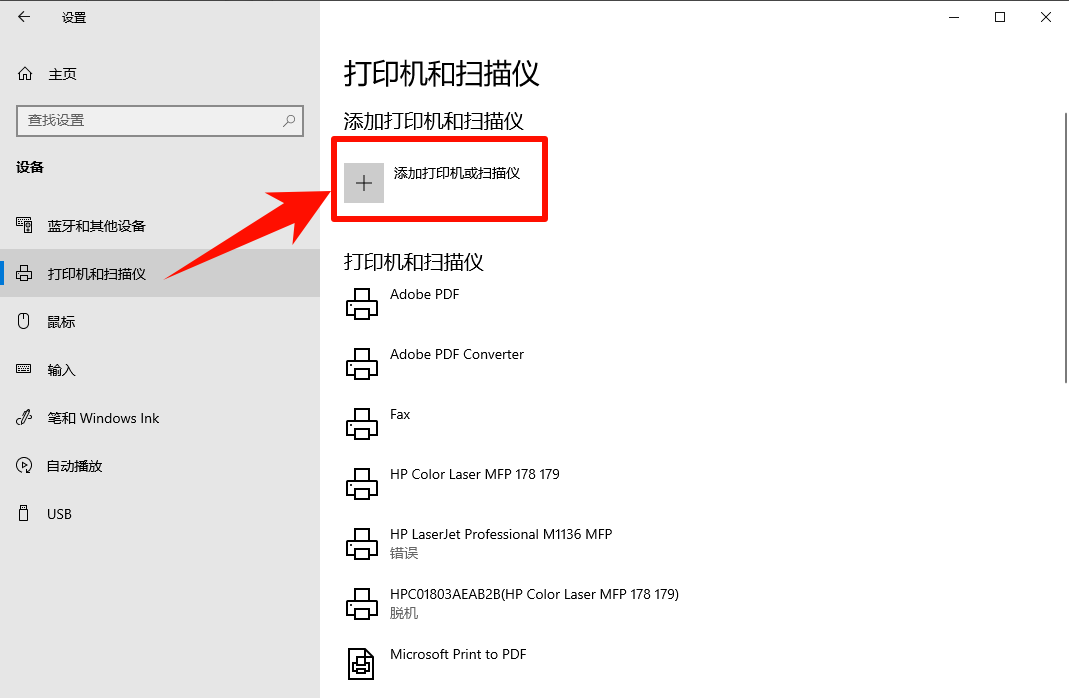The image size is (1069, 698).
Task: Select the AutoPlay sidebar icon
Action: (x=24, y=465)
